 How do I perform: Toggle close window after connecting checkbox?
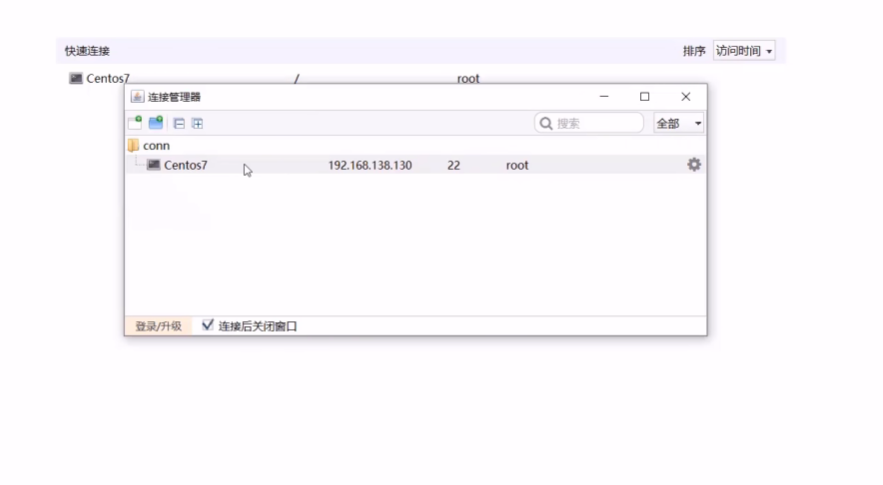[208, 325]
